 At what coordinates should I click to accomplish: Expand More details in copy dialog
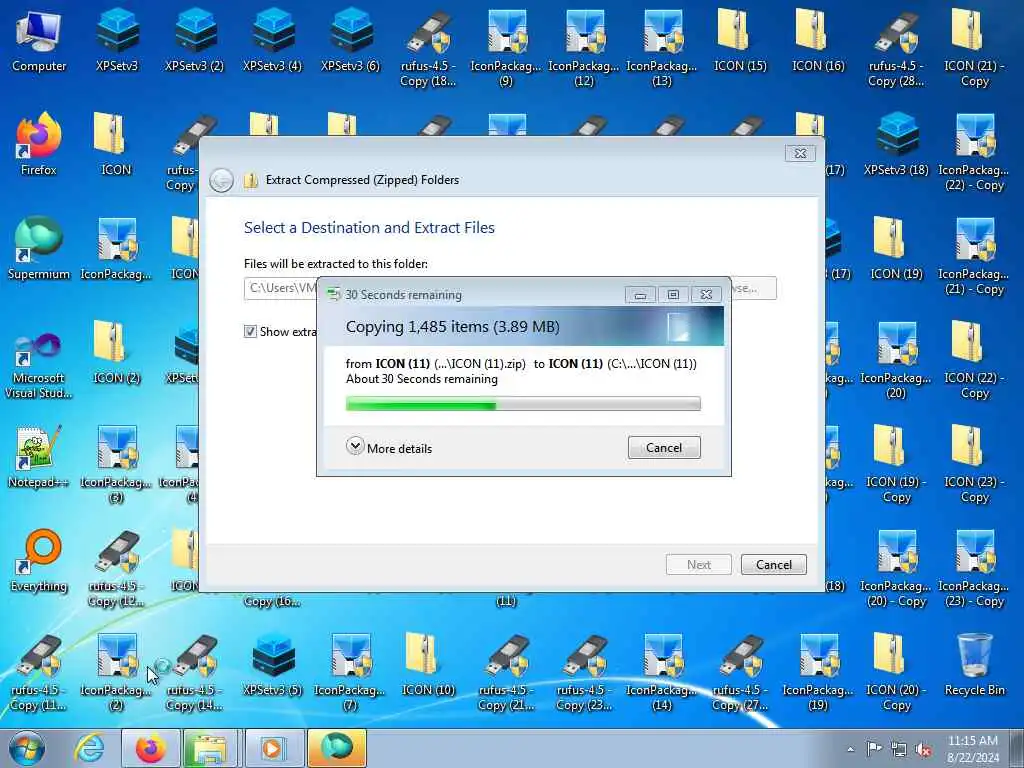tap(389, 447)
